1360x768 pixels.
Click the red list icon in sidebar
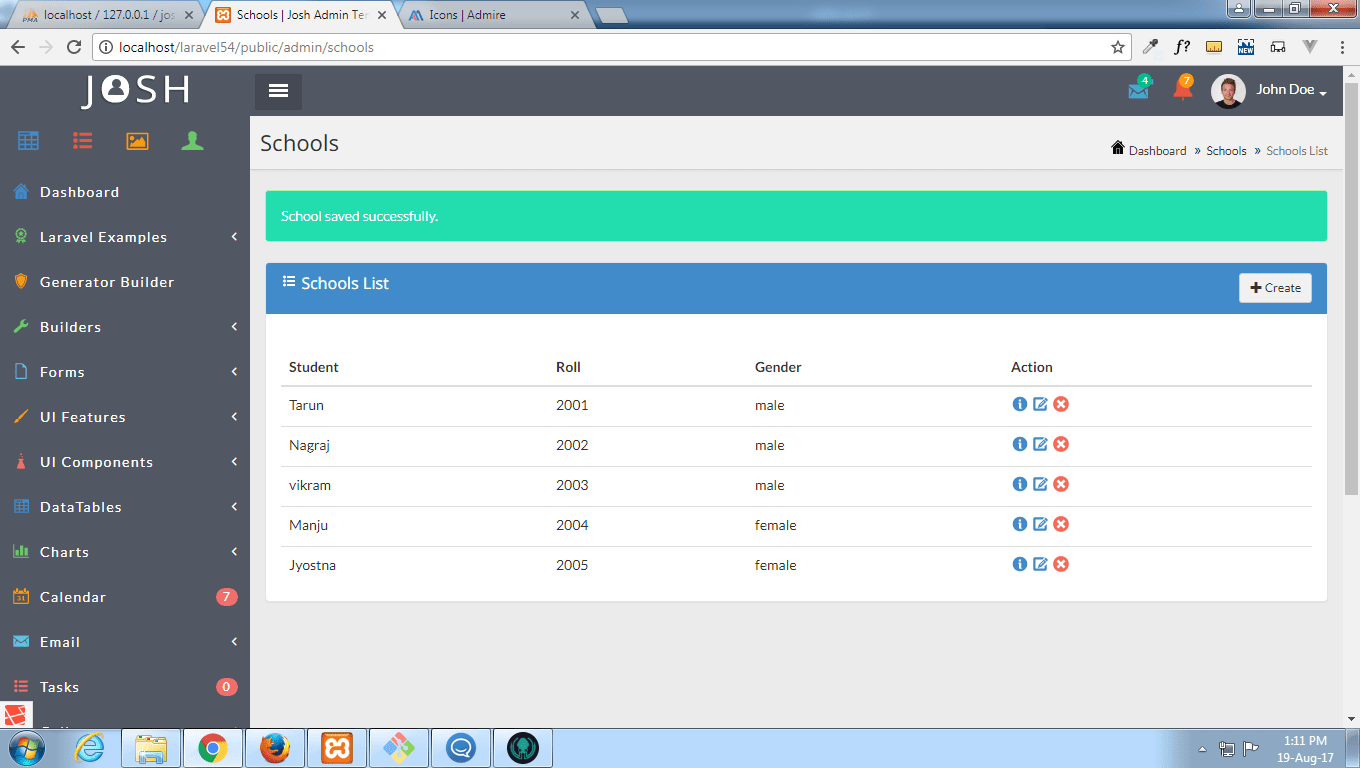pos(82,141)
